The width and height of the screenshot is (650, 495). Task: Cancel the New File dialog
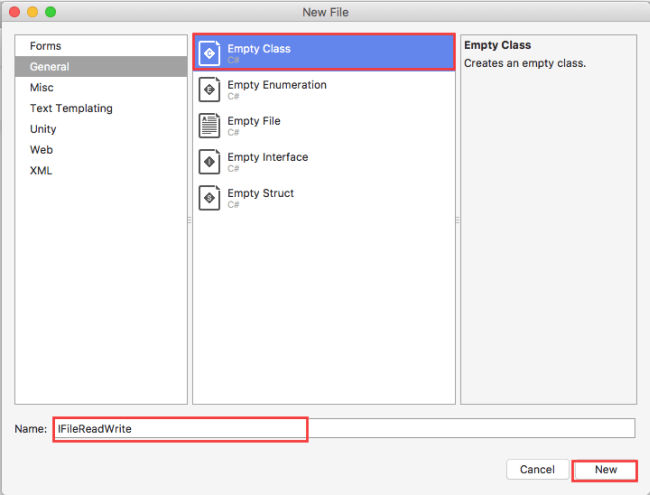(x=537, y=469)
